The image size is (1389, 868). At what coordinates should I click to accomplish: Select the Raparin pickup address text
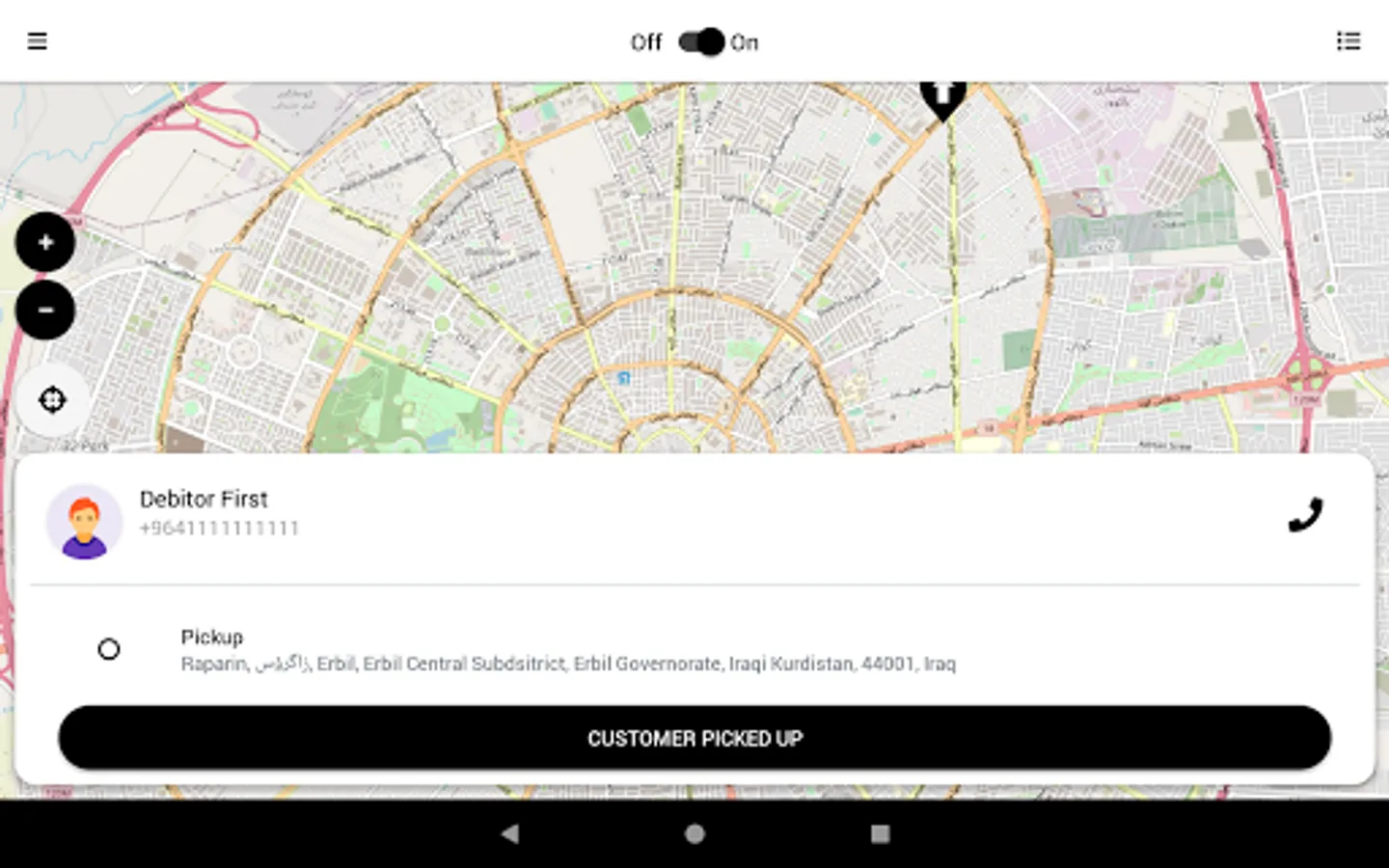568,664
